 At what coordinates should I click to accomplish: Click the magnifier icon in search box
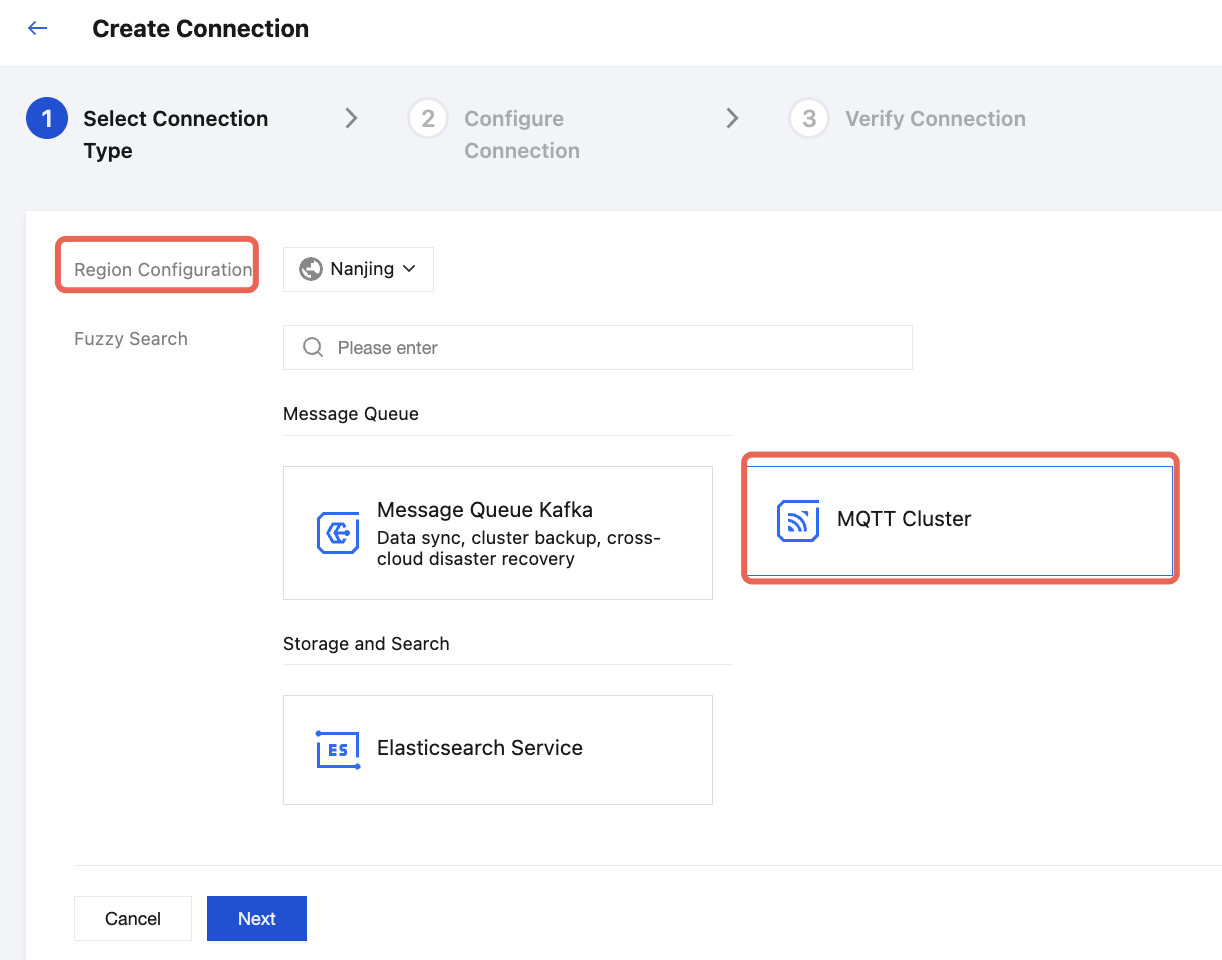point(313,348)
